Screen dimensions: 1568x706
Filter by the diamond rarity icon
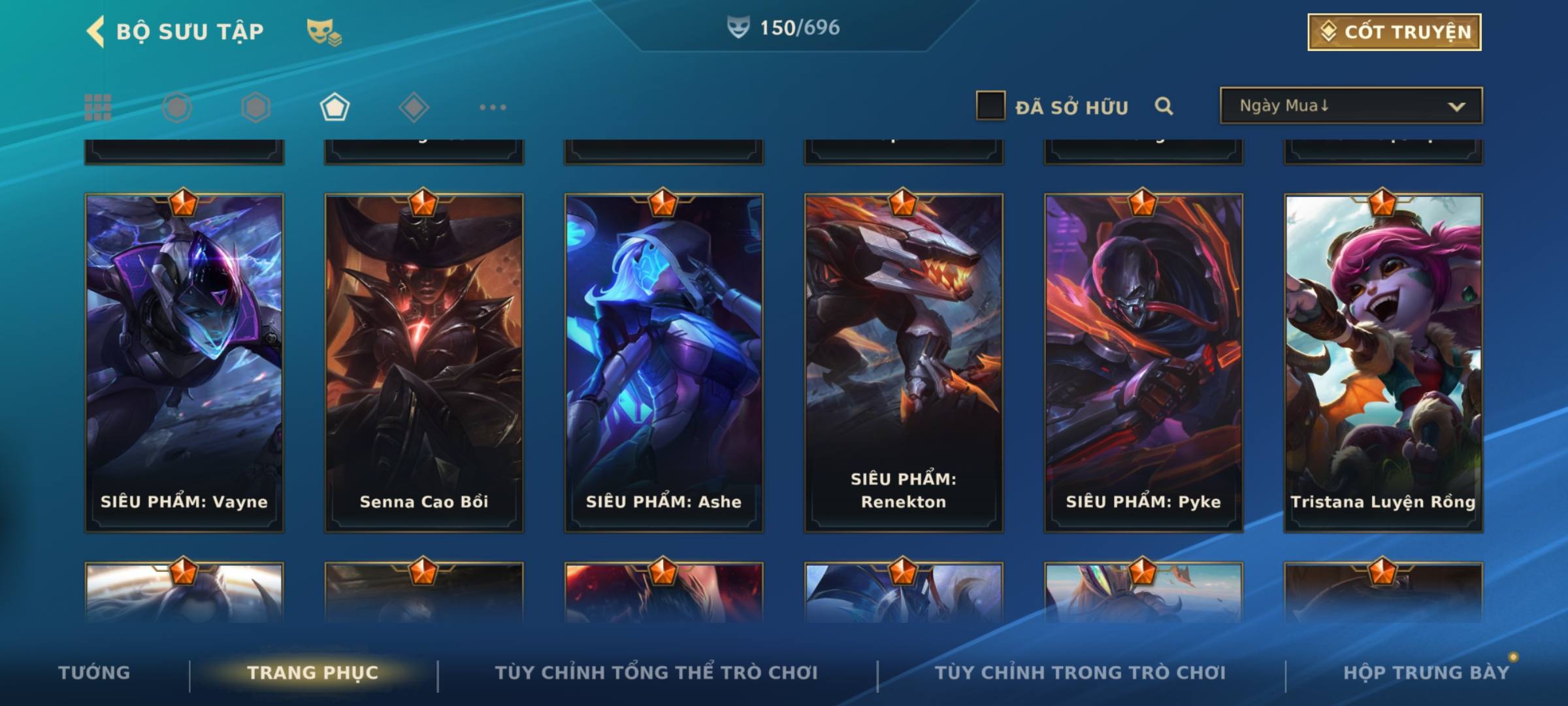414,107
